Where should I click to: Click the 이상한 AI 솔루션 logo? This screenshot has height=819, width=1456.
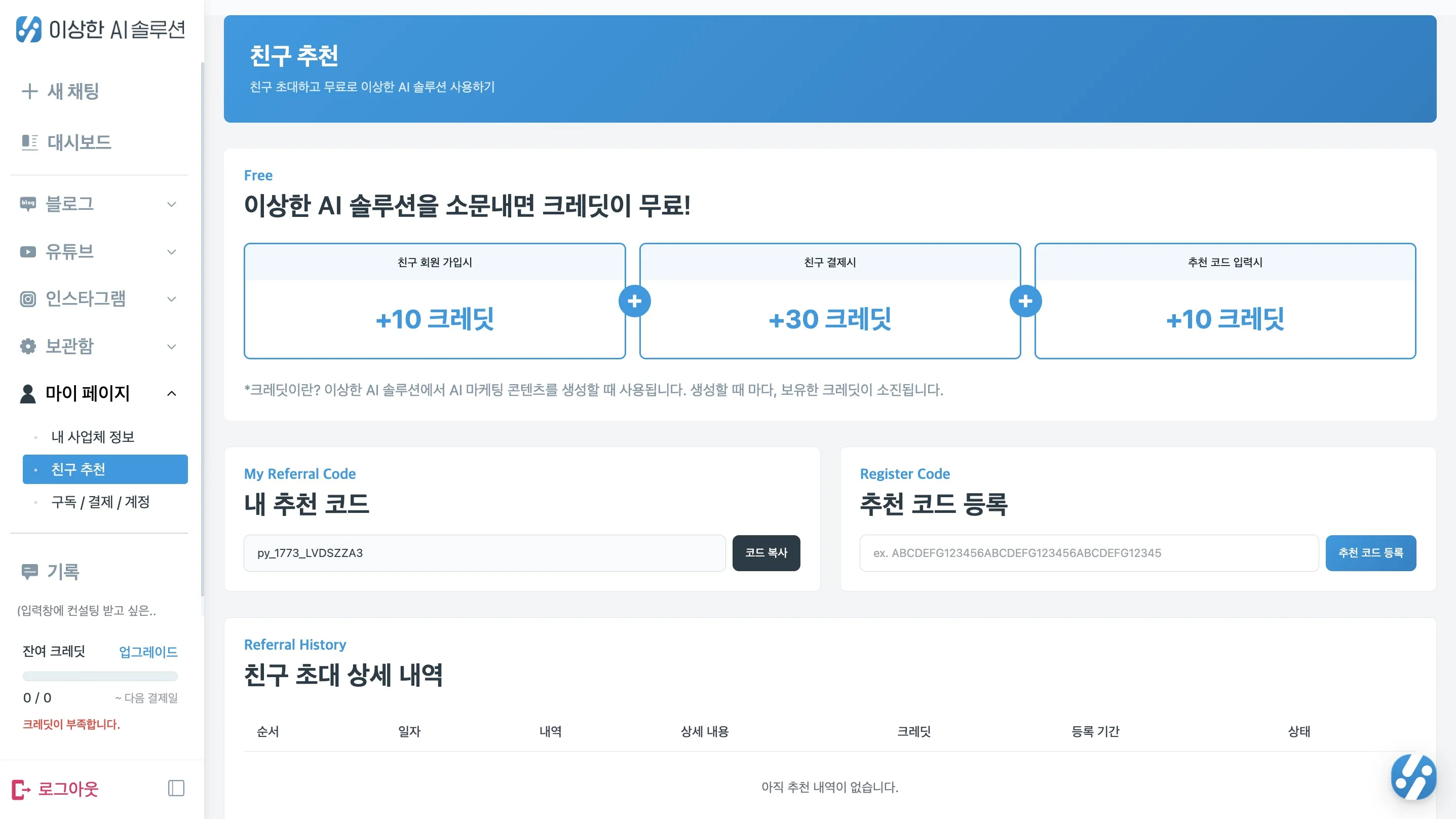[101, 29]
